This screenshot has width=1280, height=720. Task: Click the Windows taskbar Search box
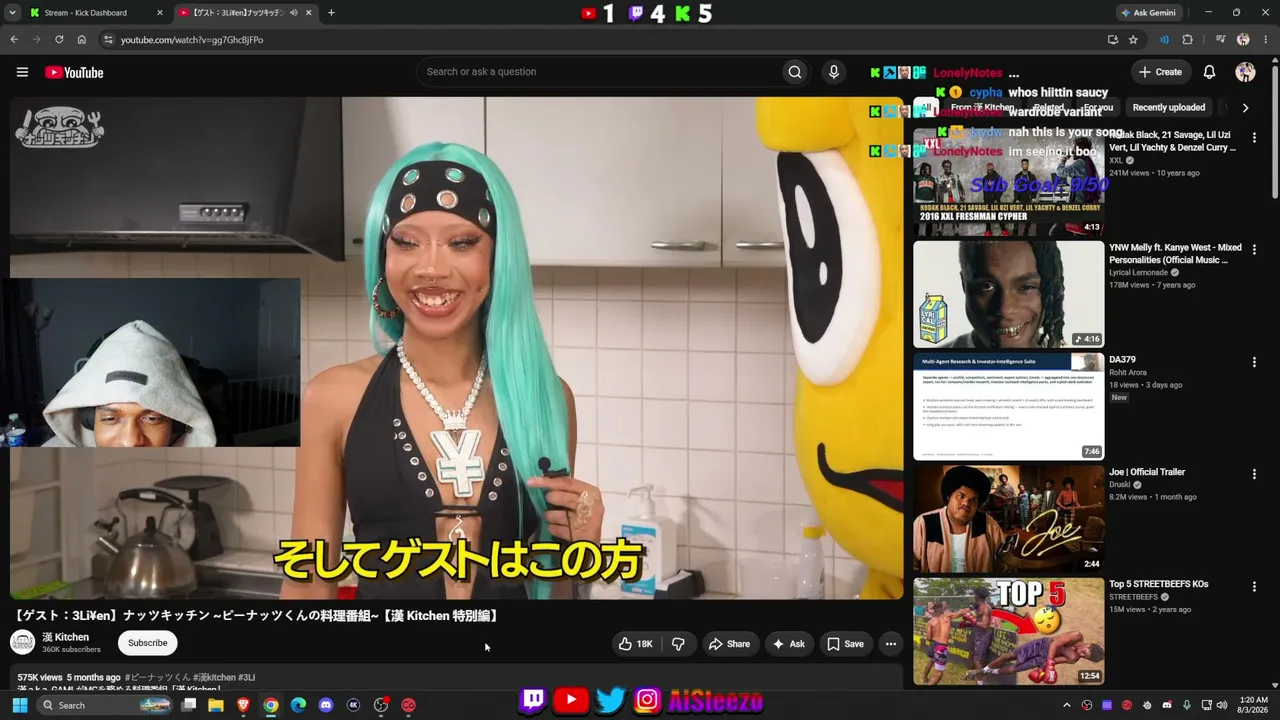[x=105, y=705]
